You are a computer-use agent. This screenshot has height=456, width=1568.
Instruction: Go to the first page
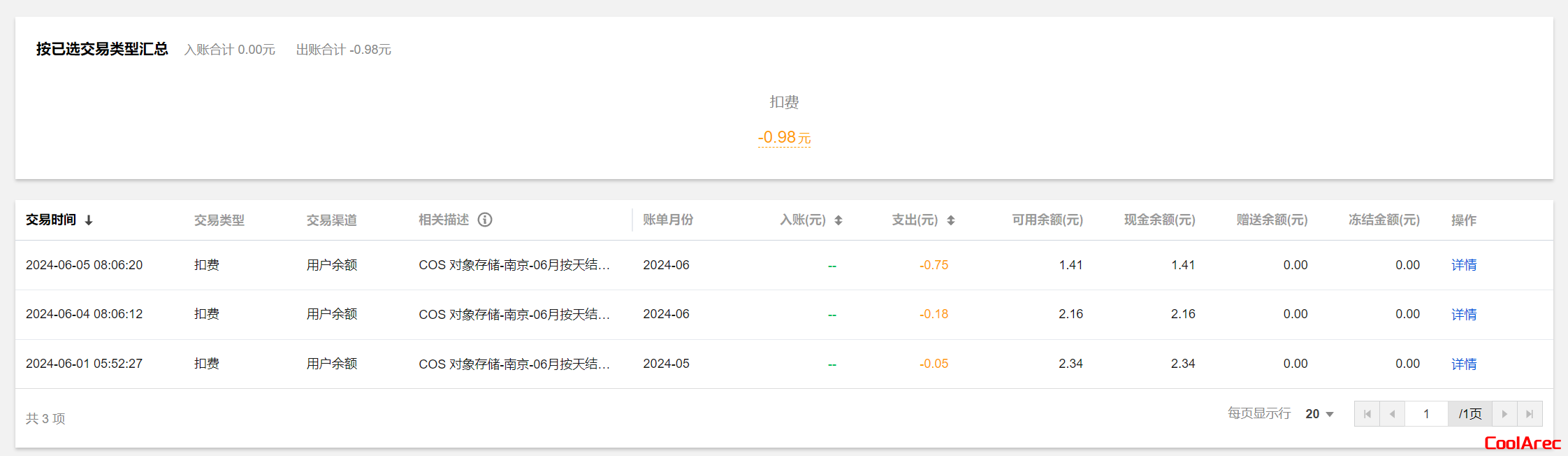coord(1367,414)
